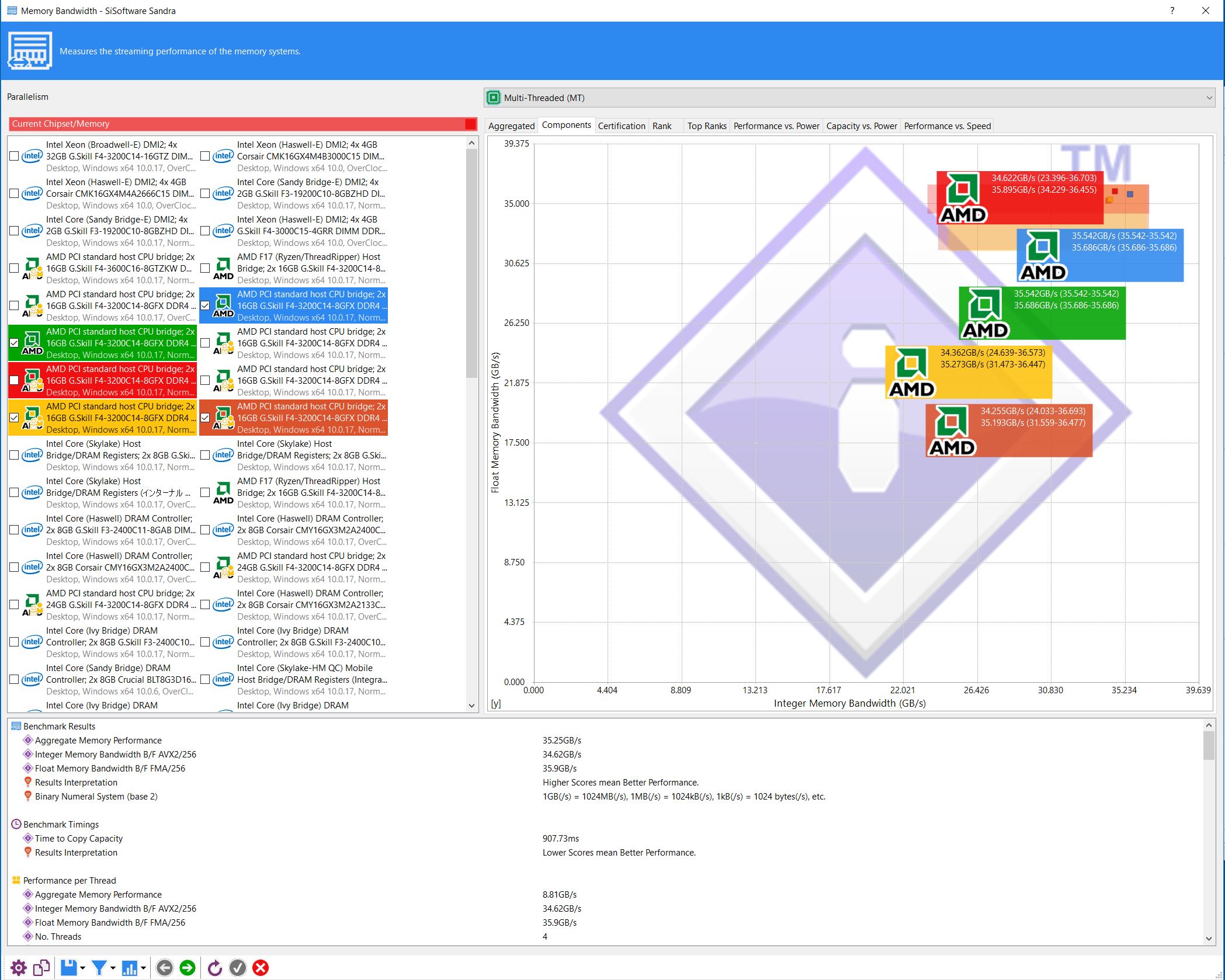
Task: Switch to the Aggregated tab
Action: [x=511, y=126]
